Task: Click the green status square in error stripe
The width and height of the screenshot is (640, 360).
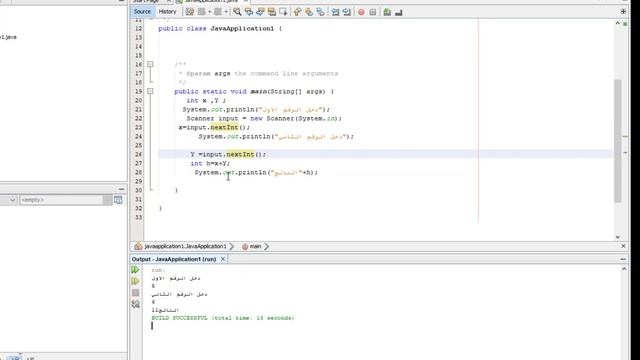Action: coord(625,24)
